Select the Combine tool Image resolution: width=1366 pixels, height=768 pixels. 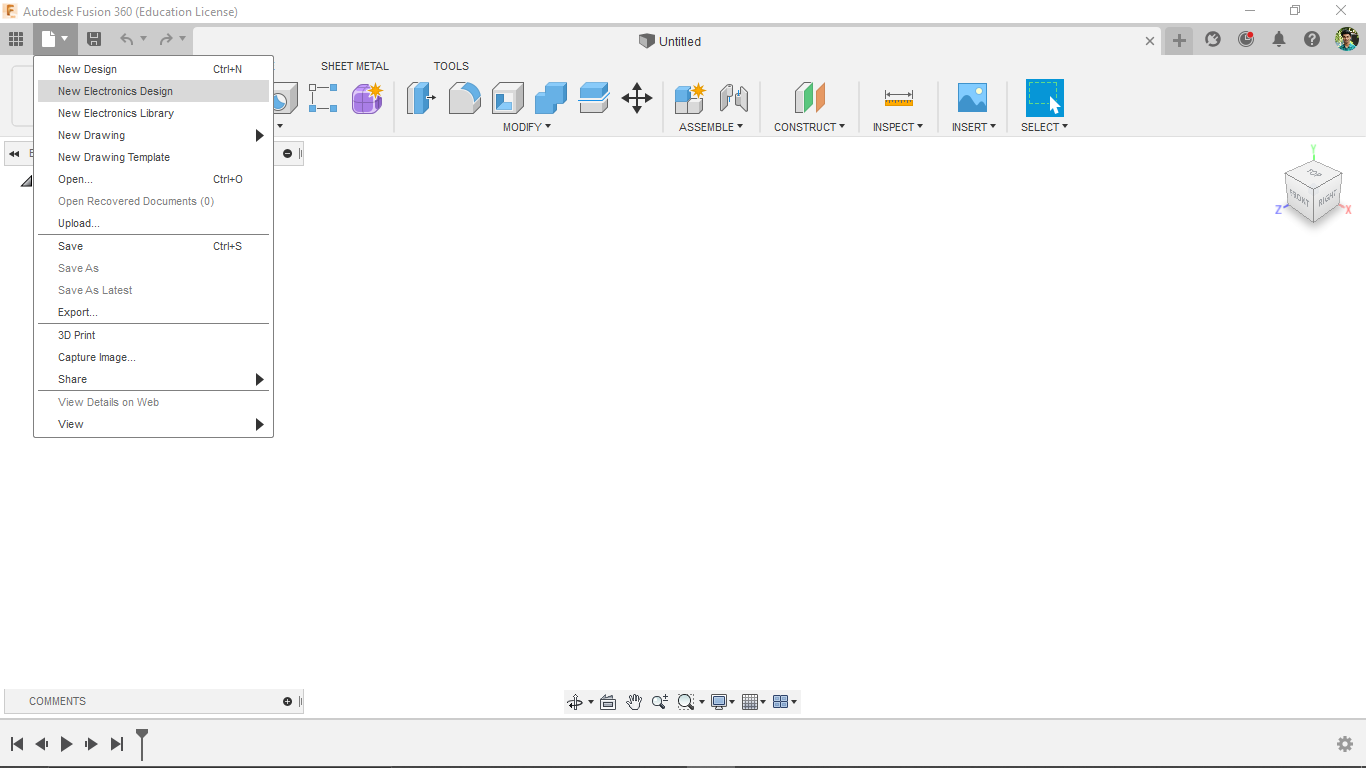(x=551, y=98)
